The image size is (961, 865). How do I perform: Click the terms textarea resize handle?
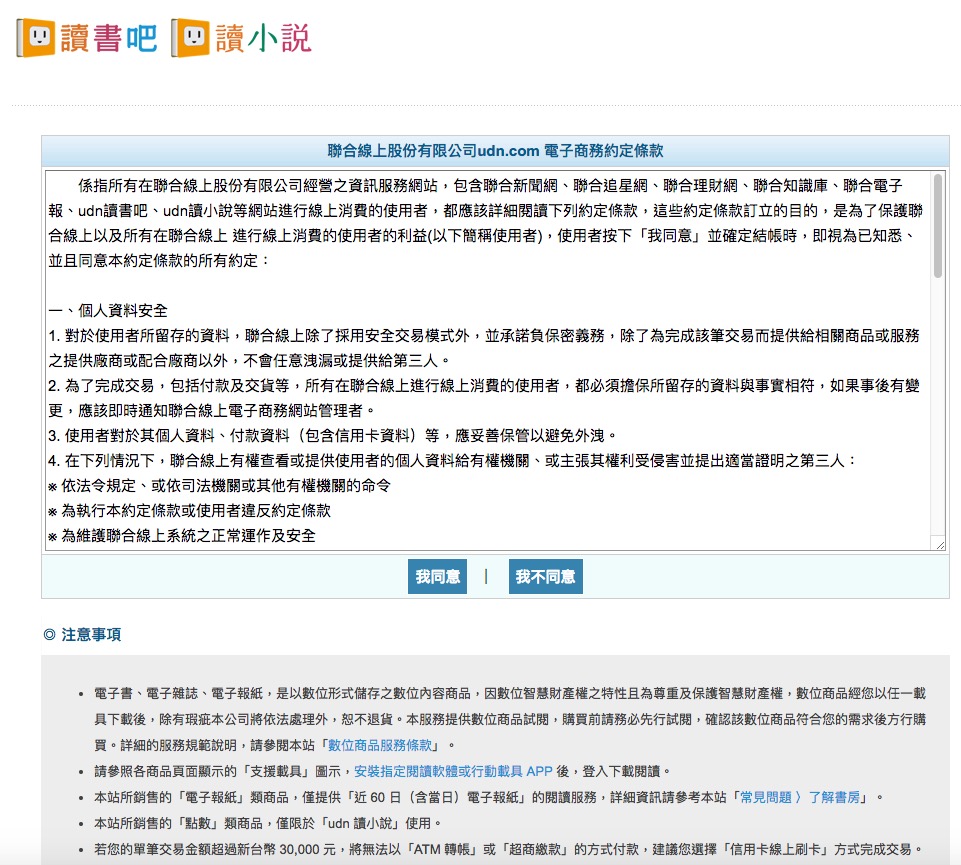[940, 544]
